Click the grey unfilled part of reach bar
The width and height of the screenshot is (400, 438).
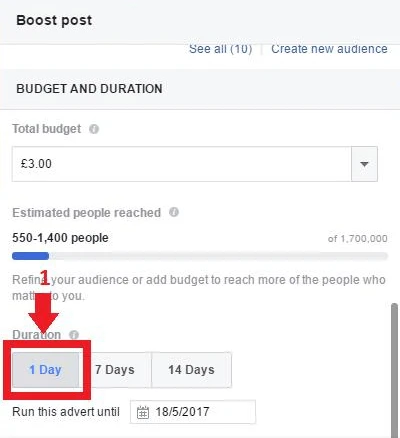tap(219, 256)
